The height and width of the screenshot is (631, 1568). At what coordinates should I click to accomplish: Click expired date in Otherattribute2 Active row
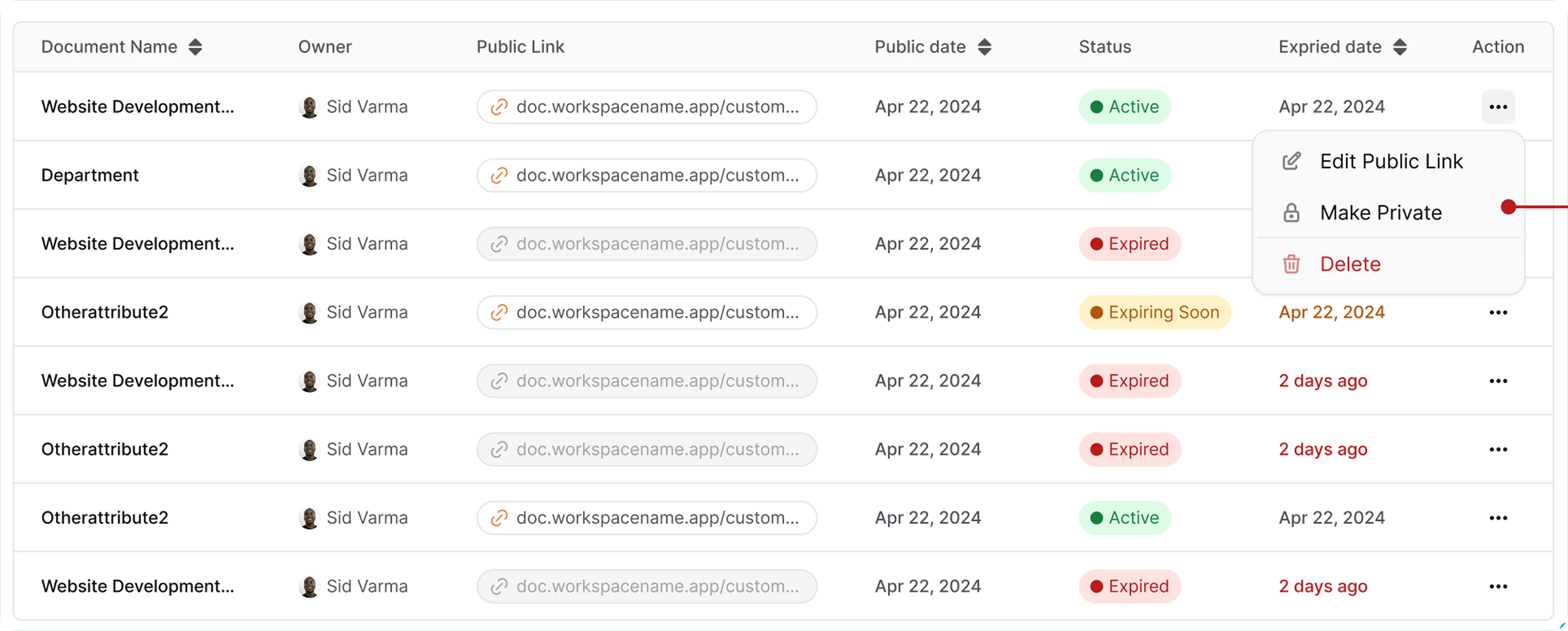(1331, 518)
